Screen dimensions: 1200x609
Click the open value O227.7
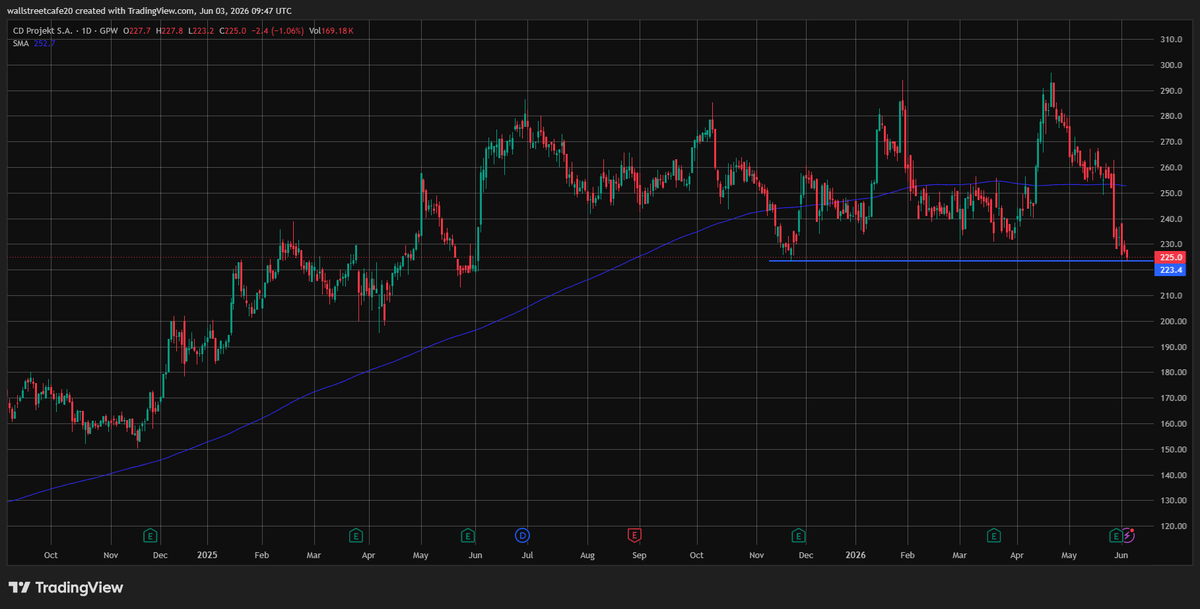[x=137, y=31]
